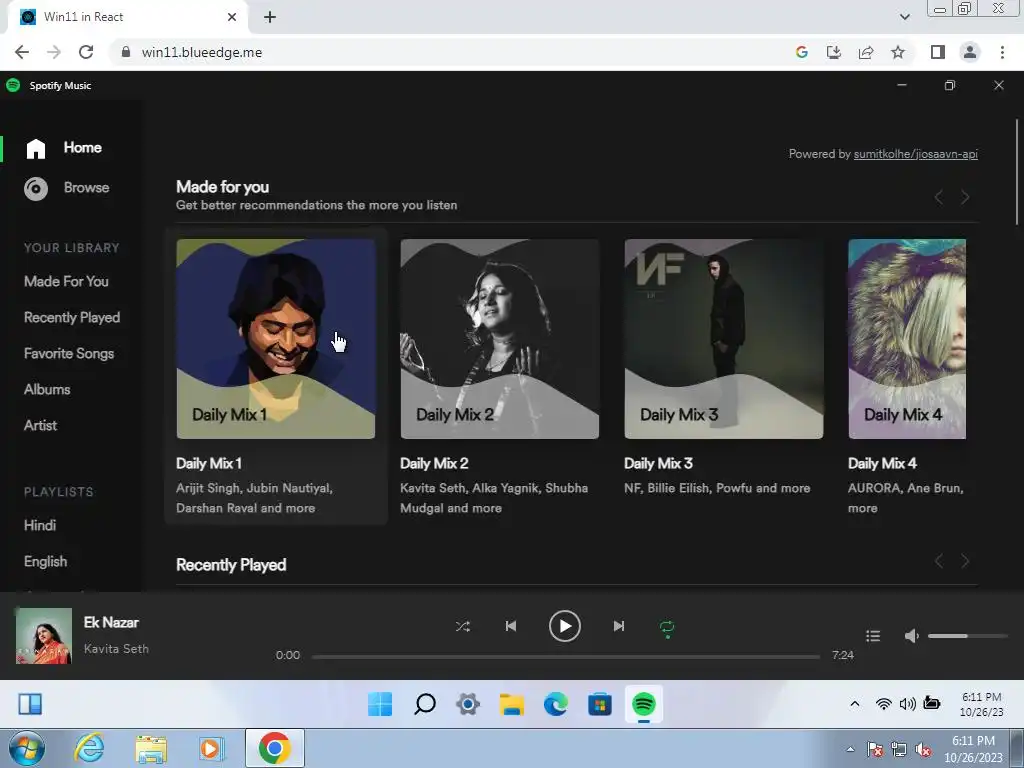Click the Ek Nazar song title
This screenshot has width=1024, height=768.
(111, 622)
